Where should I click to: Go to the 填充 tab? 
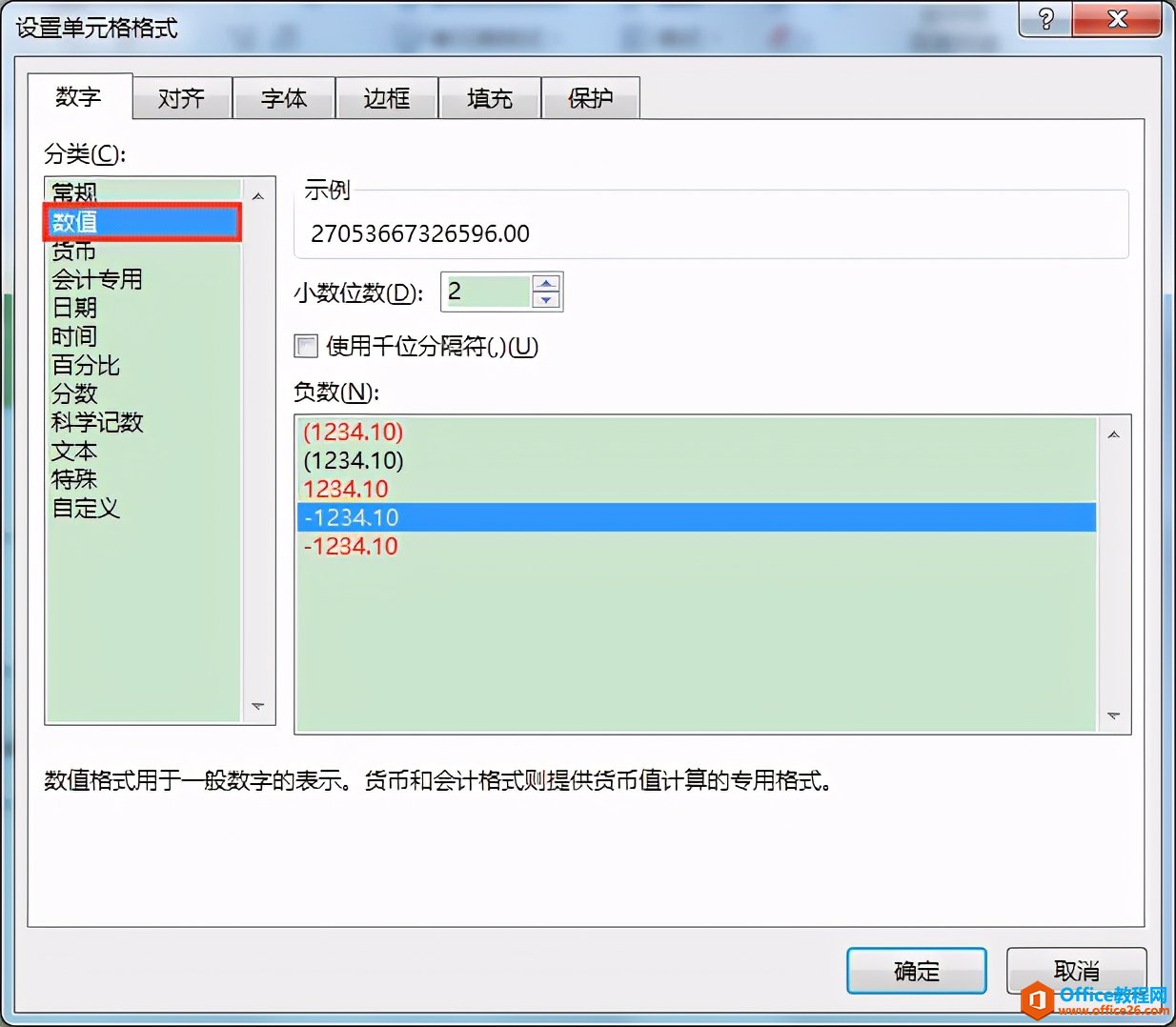490,98
